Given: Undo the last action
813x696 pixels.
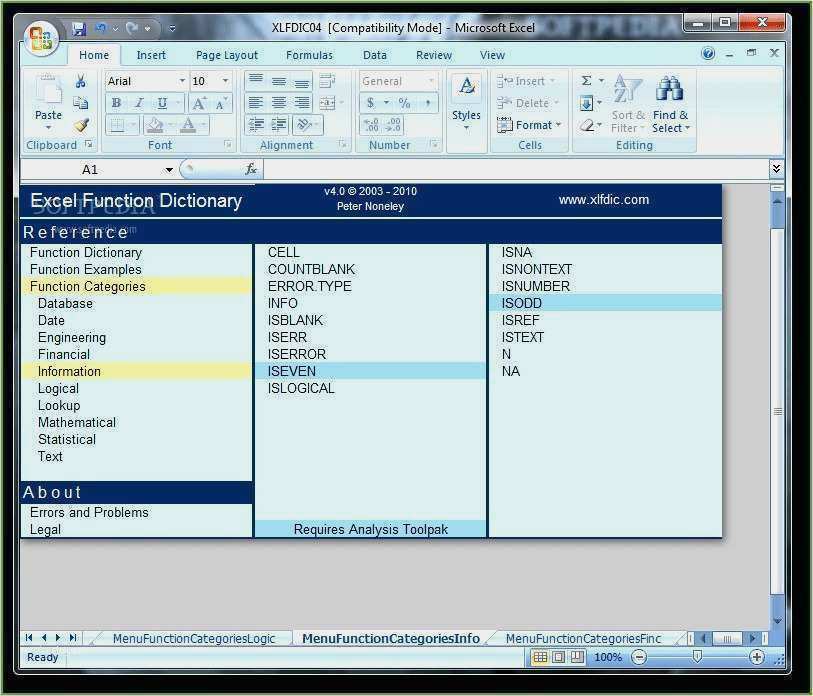Looking at the screenshot, I should (101, 28).
